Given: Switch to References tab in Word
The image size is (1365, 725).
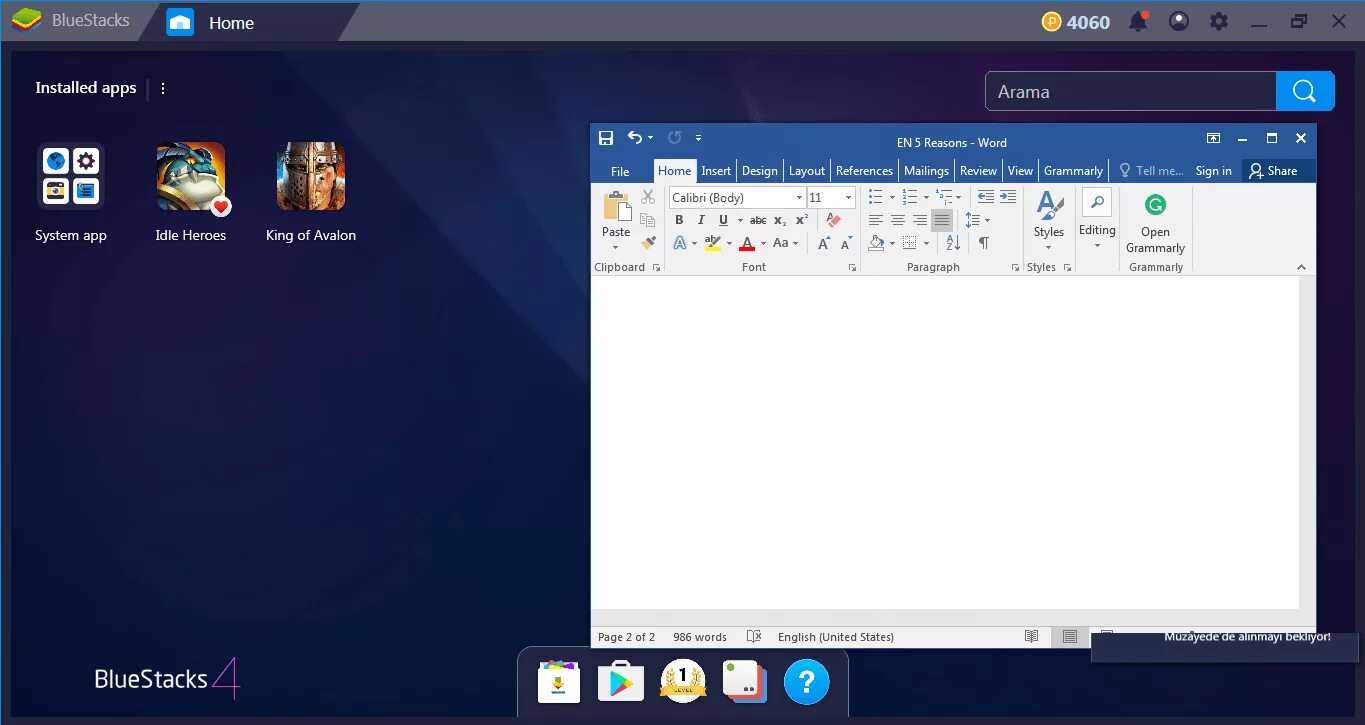Looking at the screenshot, I should pyautogui.click(x=864, y=171).
